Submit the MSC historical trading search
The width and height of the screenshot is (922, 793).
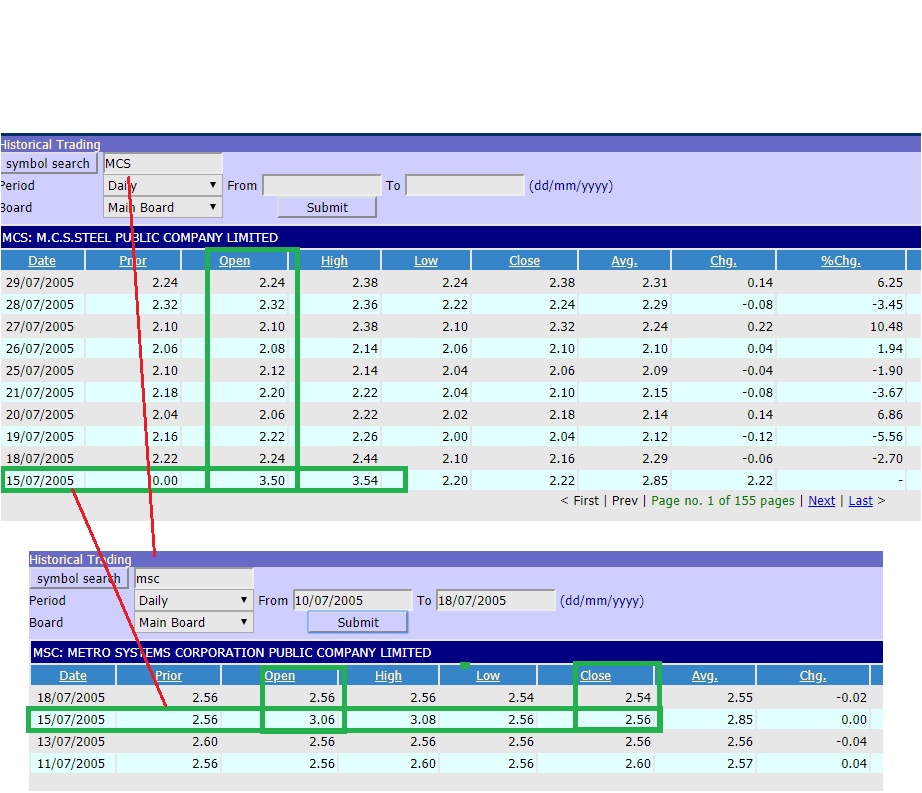coord(358,623)
